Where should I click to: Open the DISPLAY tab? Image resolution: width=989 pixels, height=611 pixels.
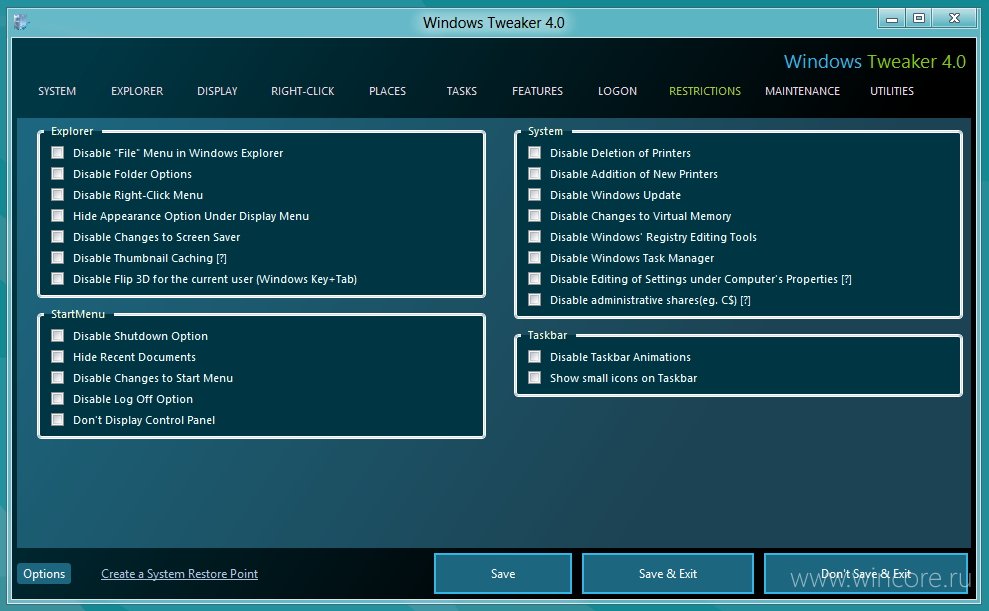[x=217, y=91]
